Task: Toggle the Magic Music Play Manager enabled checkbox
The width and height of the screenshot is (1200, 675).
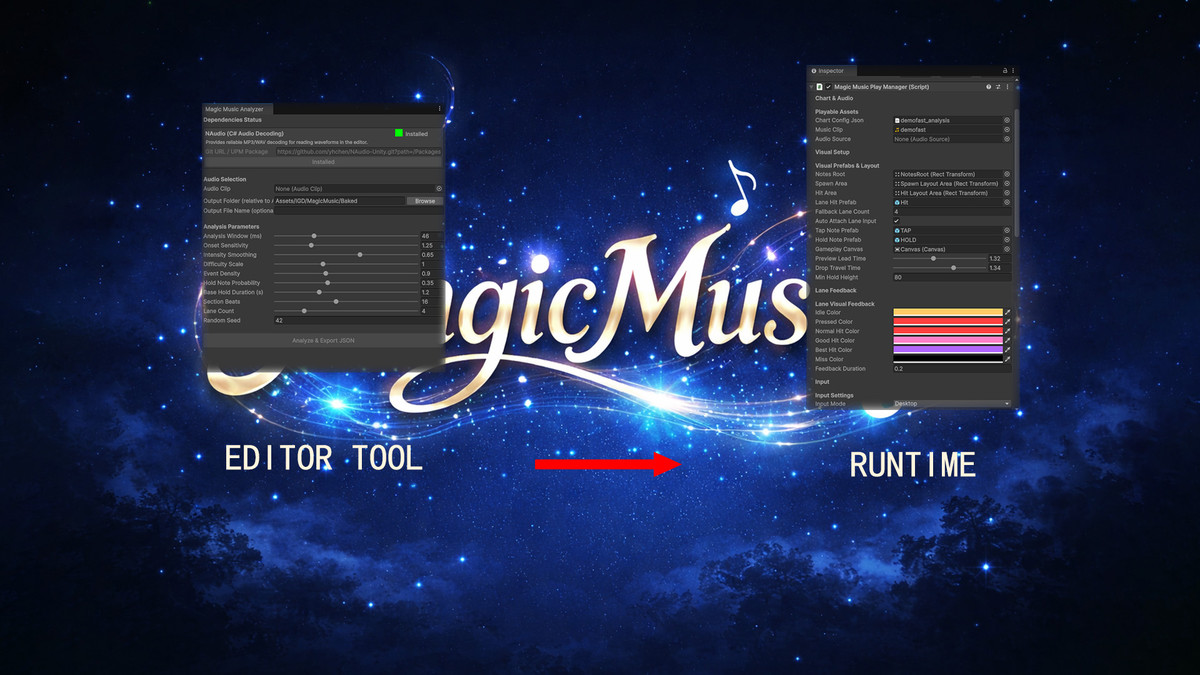Action: (829, 87)
